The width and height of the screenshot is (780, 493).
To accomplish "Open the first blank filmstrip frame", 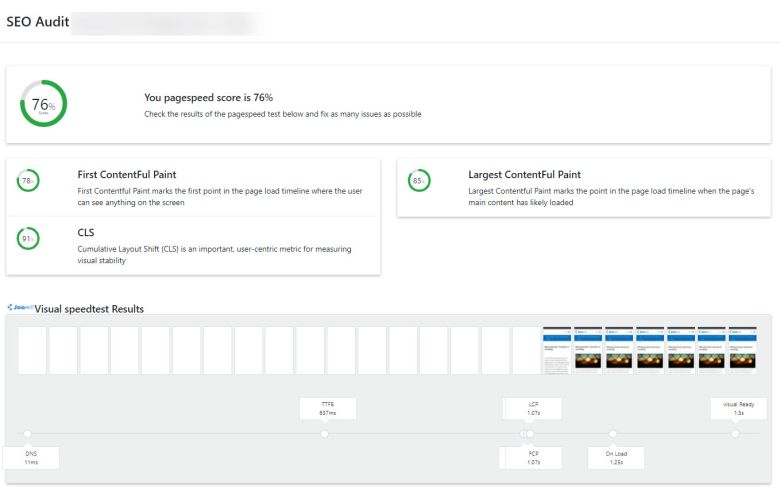I will coord(32,350).
